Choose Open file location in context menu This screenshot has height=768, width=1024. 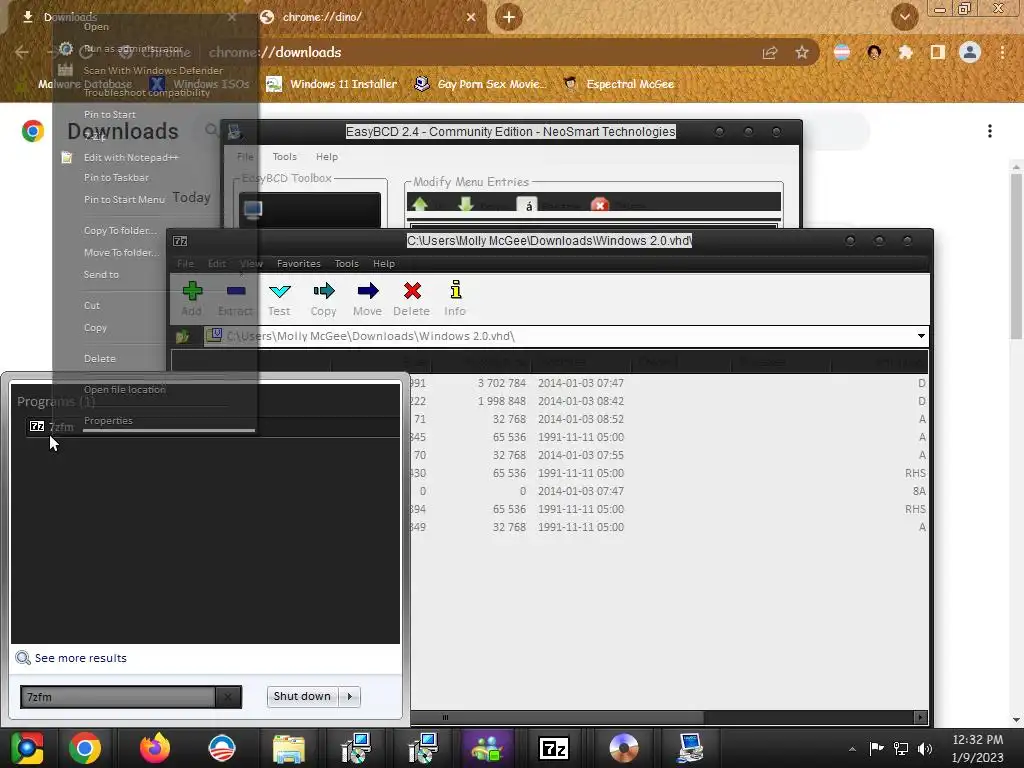tap(124, 390)
